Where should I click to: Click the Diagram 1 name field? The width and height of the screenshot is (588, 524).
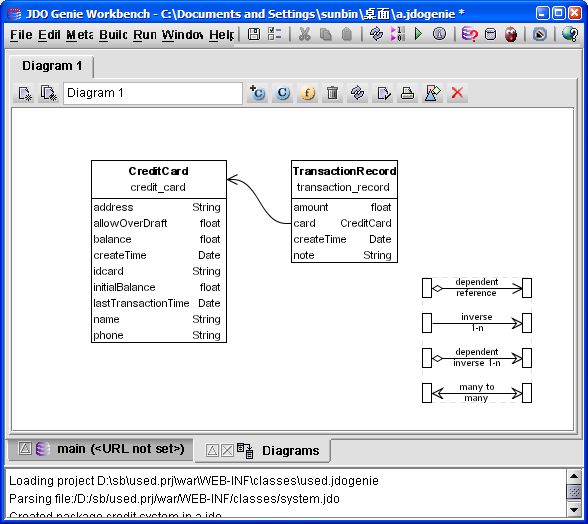pyautogui.click(x=153, y=93)
